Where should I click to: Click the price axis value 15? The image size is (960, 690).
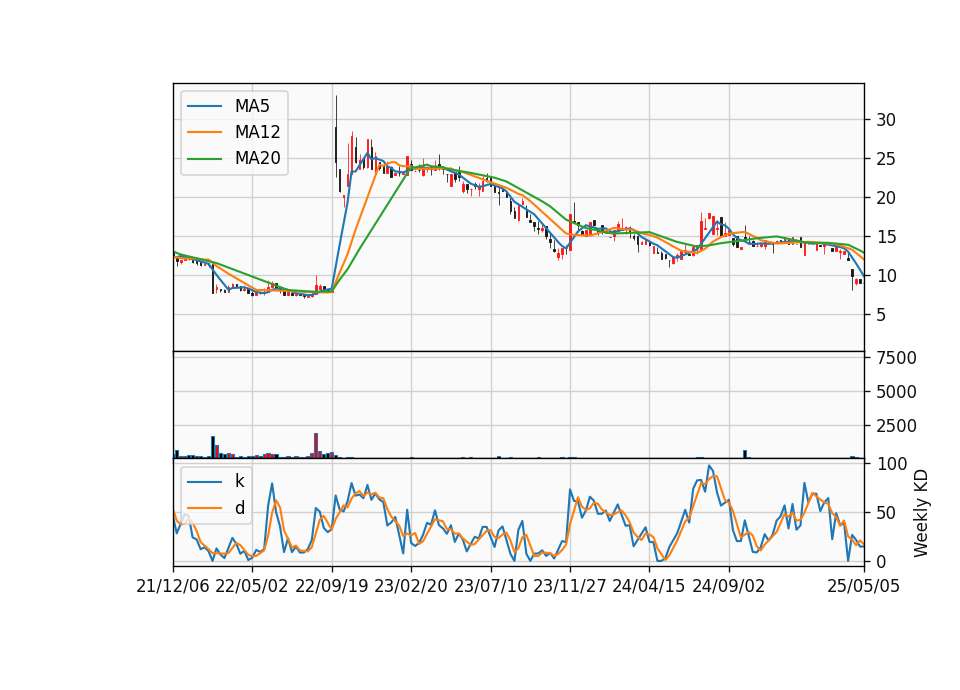coord(886,237)
